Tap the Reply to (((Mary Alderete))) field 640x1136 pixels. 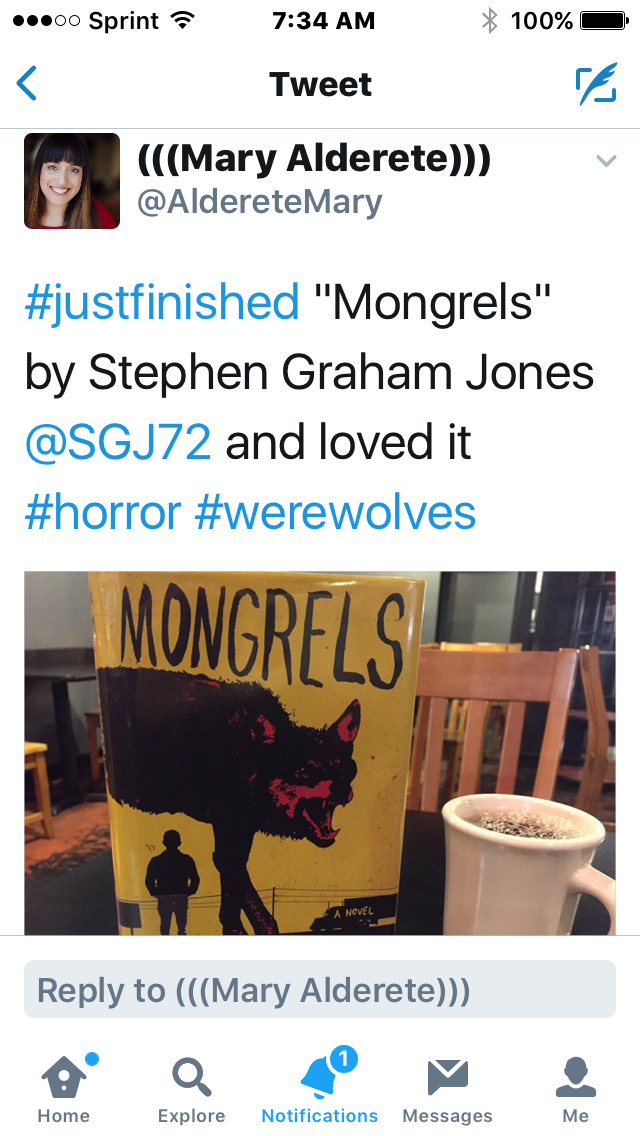pyautogui.click(x=320, y=989)
